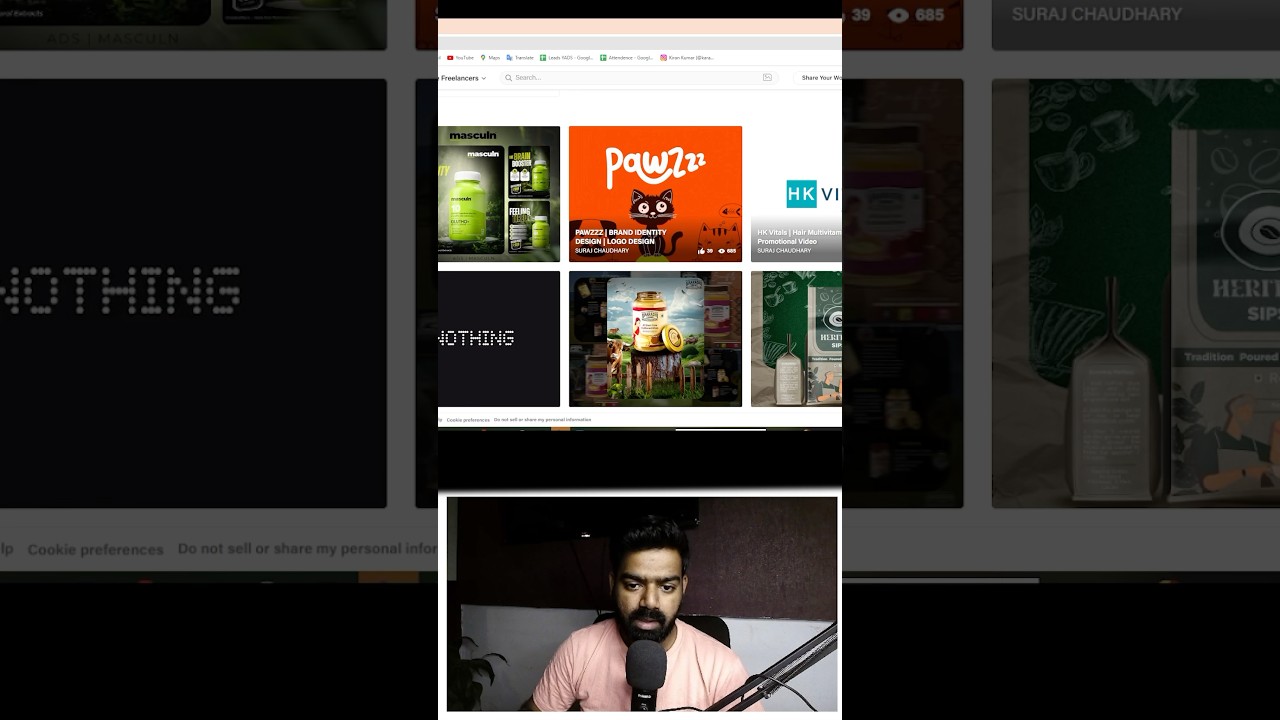1280x720 pixels.
Task: Click Do not sell or share my personal information
Action: point(543,420)
